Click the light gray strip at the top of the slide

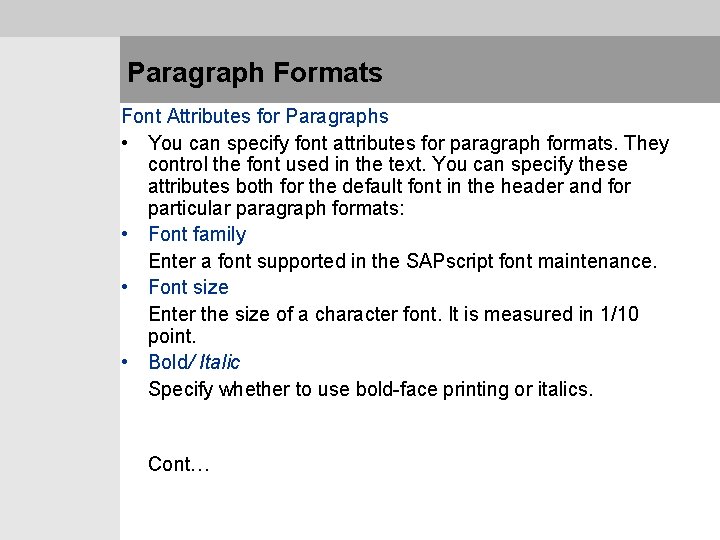click(360, 18)
